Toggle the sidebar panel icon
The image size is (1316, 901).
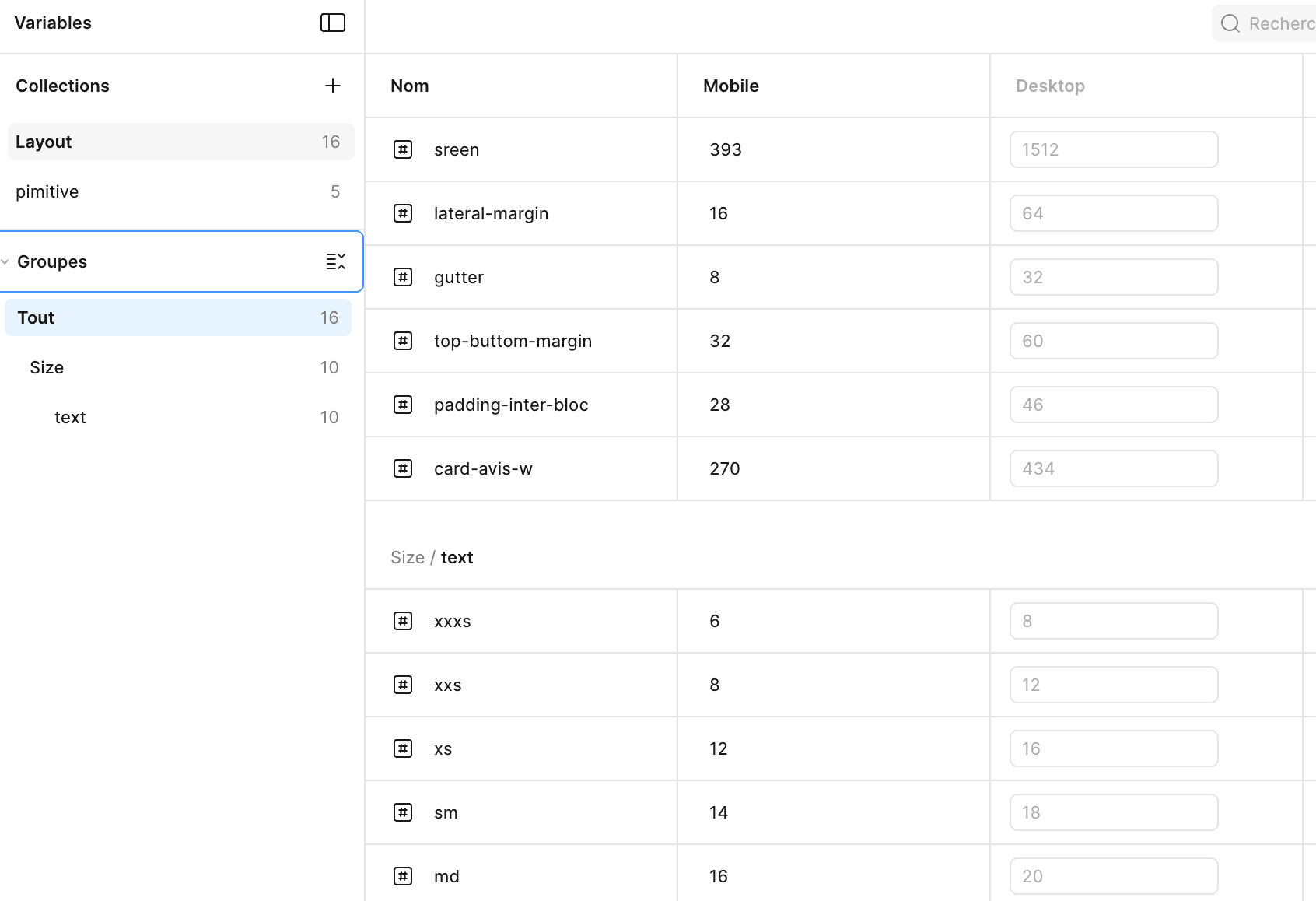[x=333, y=23]
